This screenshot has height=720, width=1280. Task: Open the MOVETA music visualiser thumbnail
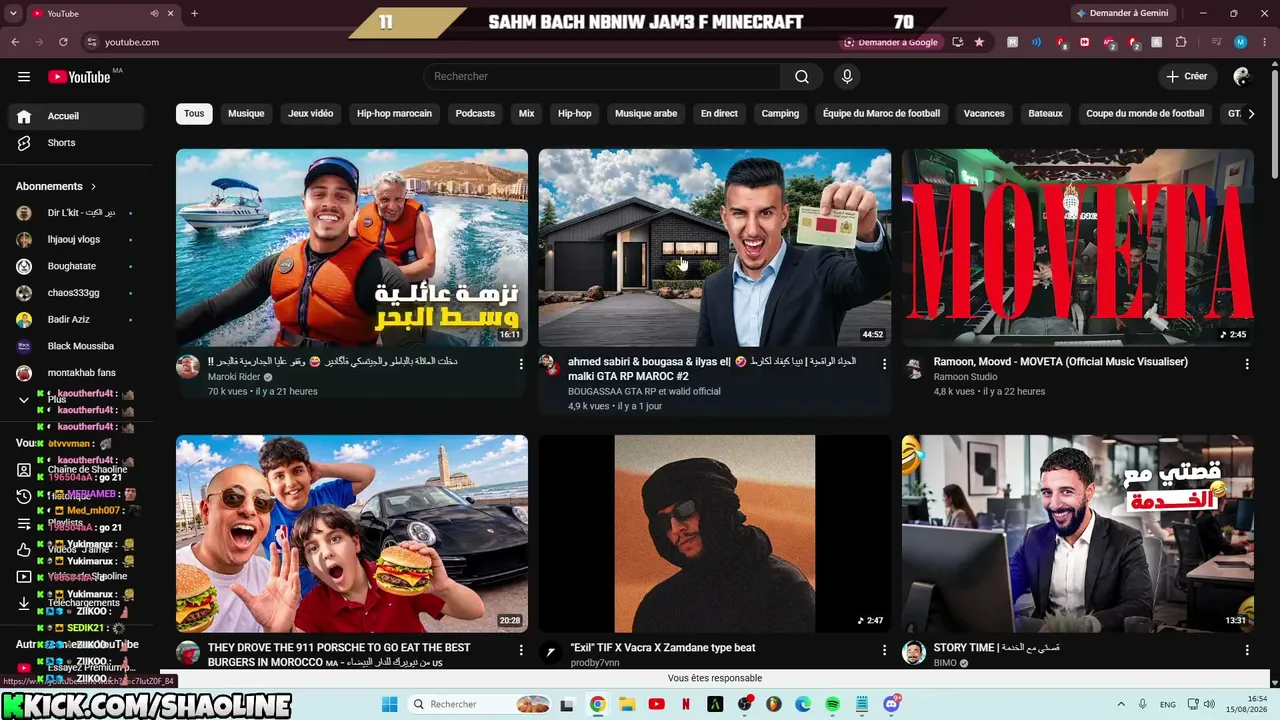1078,248
